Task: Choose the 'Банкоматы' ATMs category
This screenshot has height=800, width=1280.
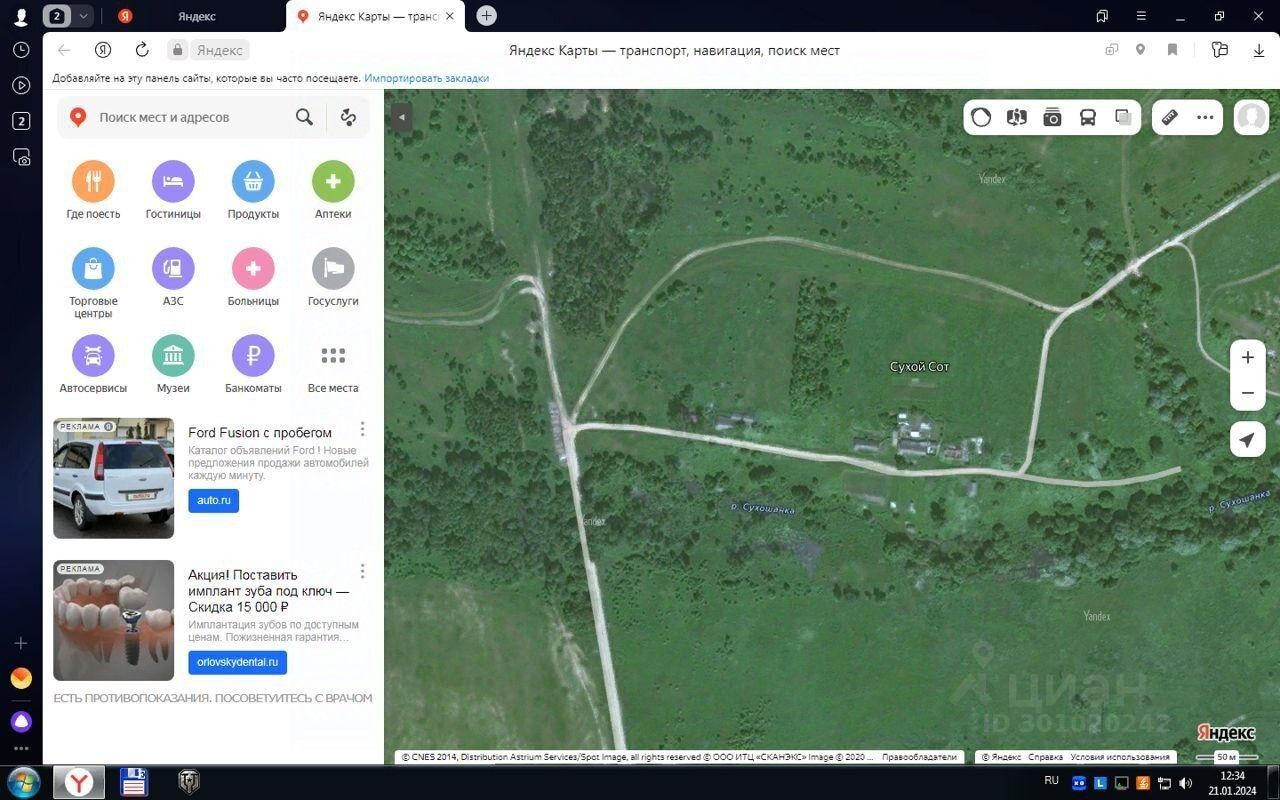Action: pos(253,364)
